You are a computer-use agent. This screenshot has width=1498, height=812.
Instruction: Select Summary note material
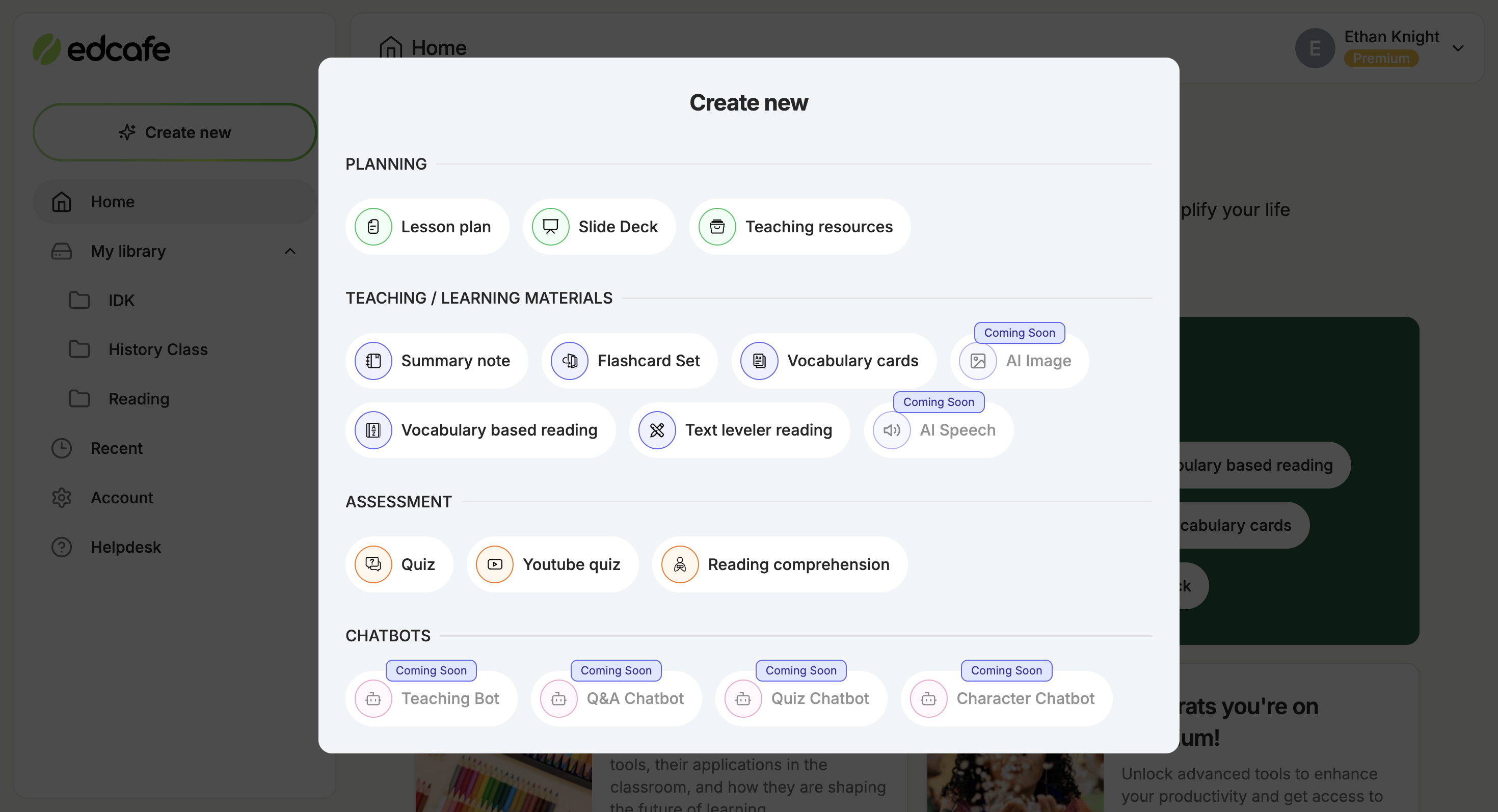437,361
